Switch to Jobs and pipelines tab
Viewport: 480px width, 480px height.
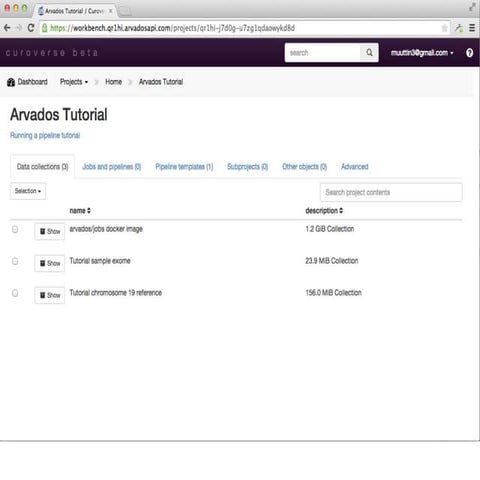pos(112,167)
